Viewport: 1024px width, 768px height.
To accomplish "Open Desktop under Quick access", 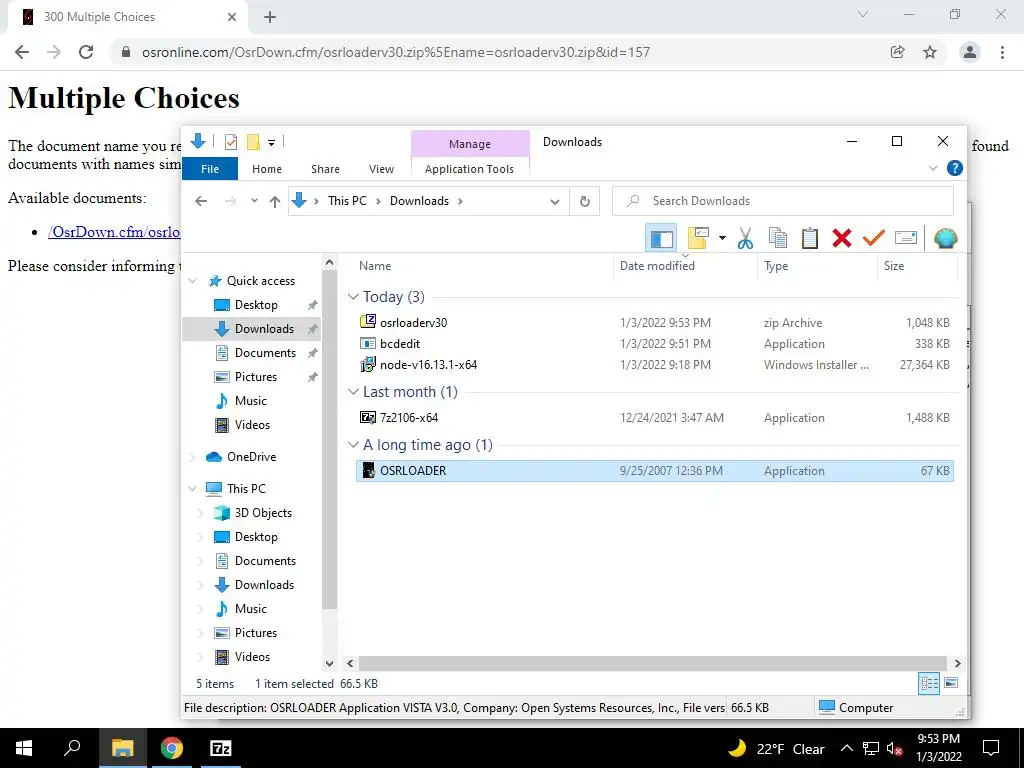I will click(x=256, y=305).
